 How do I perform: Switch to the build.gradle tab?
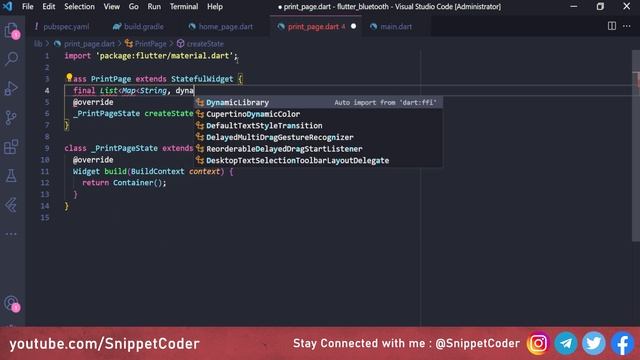coord(138,27)
